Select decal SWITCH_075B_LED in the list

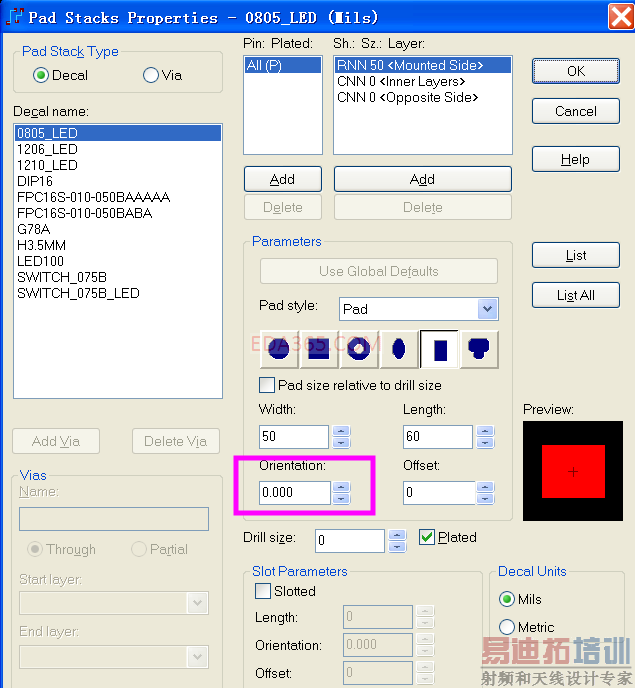click(x=118, y=293)
